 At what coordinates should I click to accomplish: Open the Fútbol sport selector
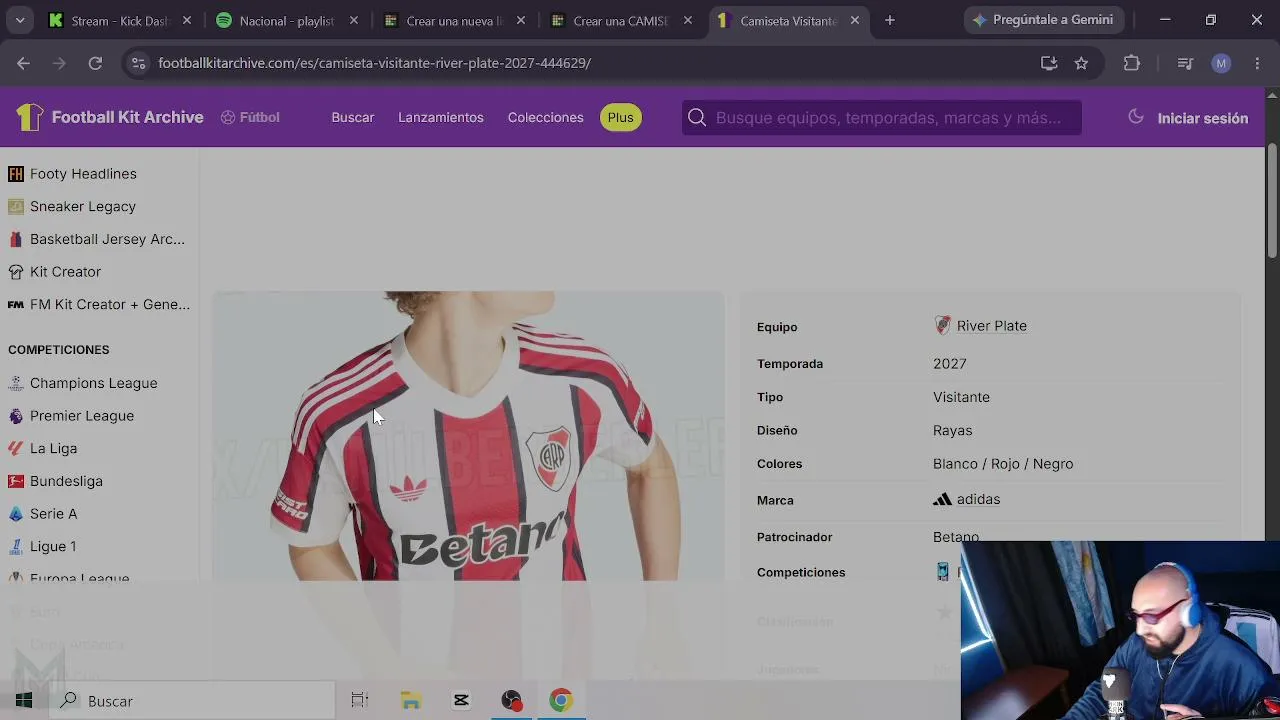250,117
